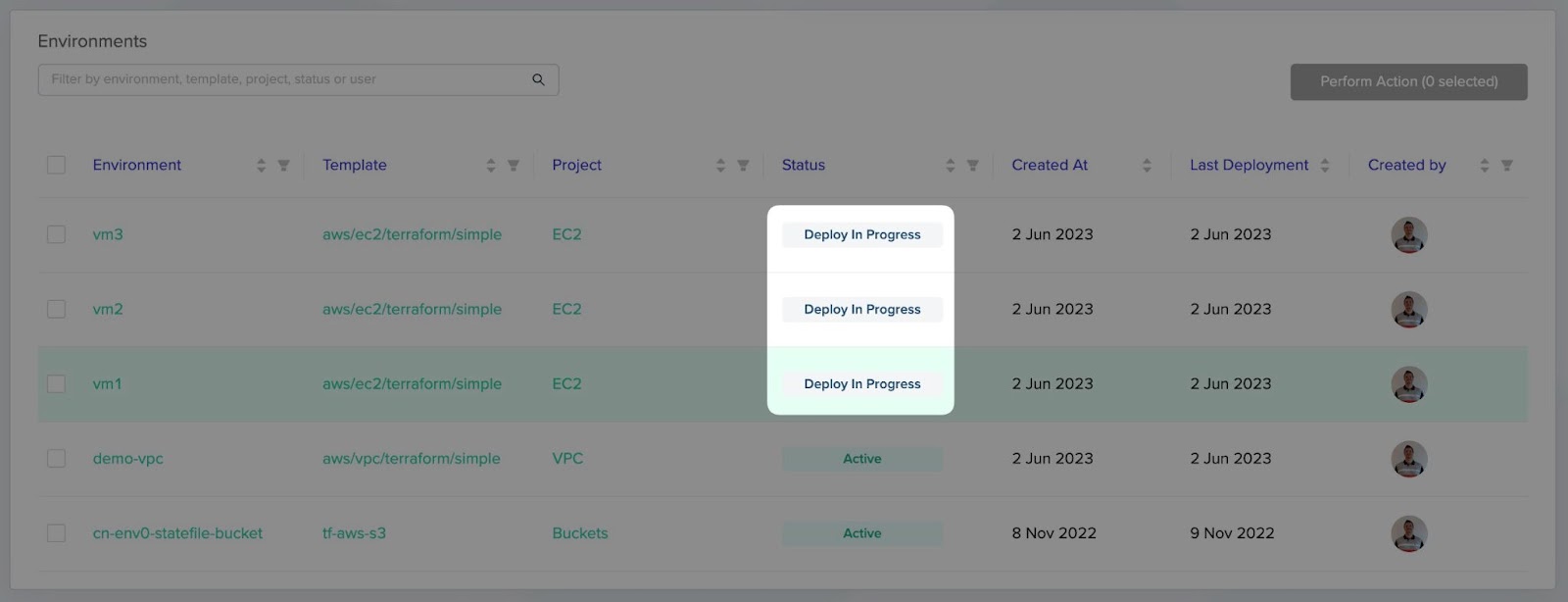
Task: Sort by Created At using the sort arrows
Action: 1147,166
